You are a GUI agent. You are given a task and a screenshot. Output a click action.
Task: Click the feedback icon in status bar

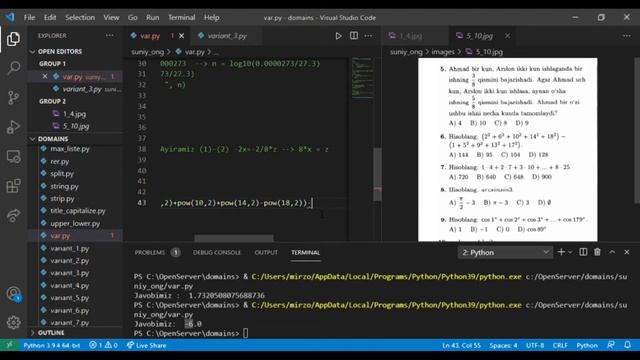point(611,345)
